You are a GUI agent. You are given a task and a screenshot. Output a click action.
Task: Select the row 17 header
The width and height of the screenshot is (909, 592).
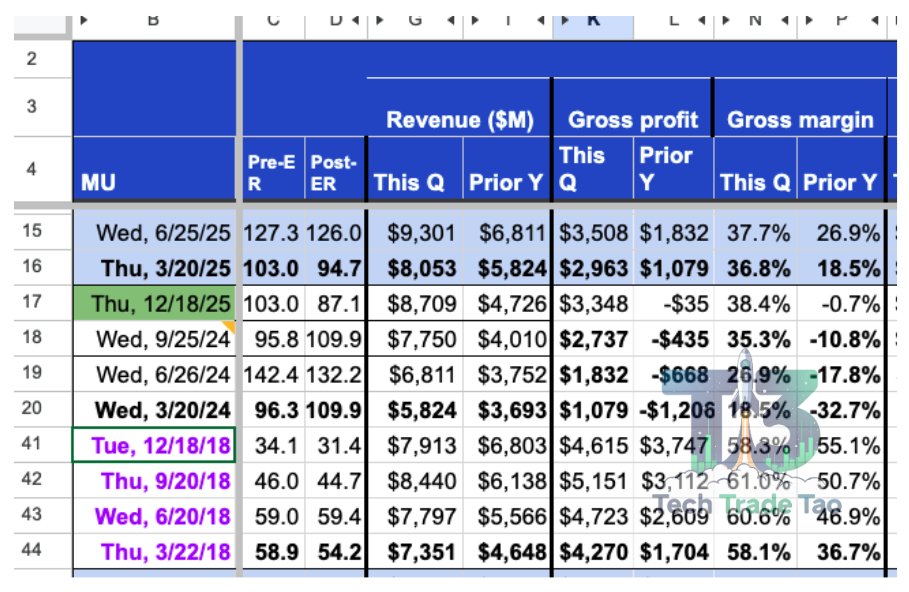tap(42, 302)
